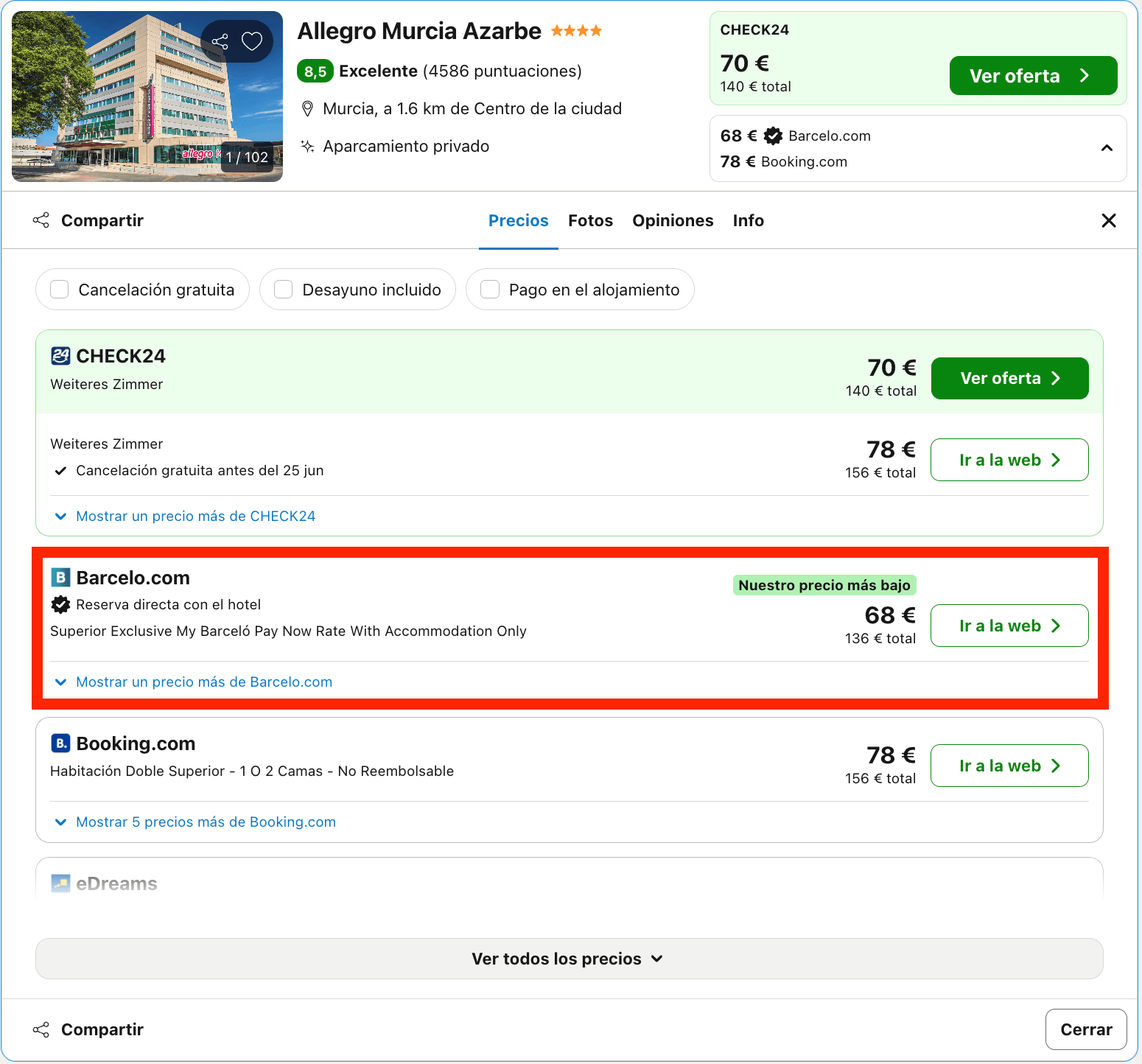
Task: Open the hotel photo thumbnail
Action: (x=147, y=97)
